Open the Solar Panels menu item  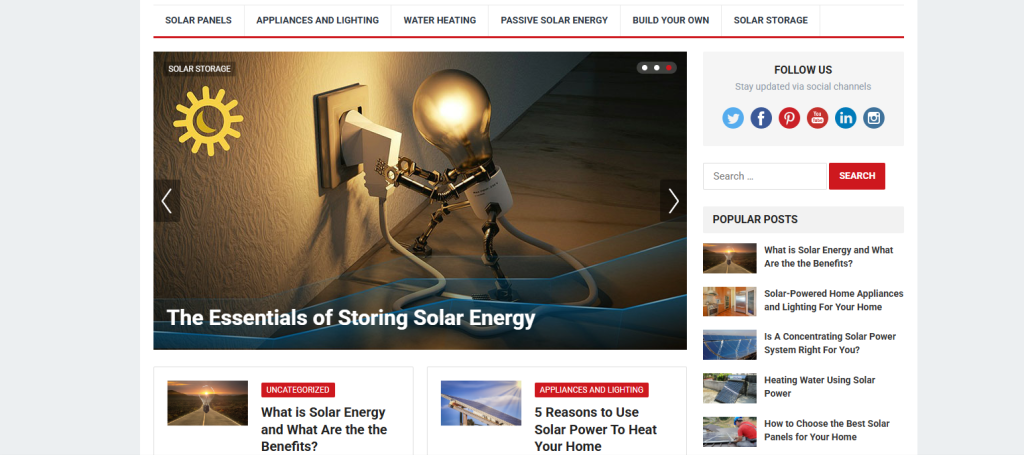tap(199, 20)
